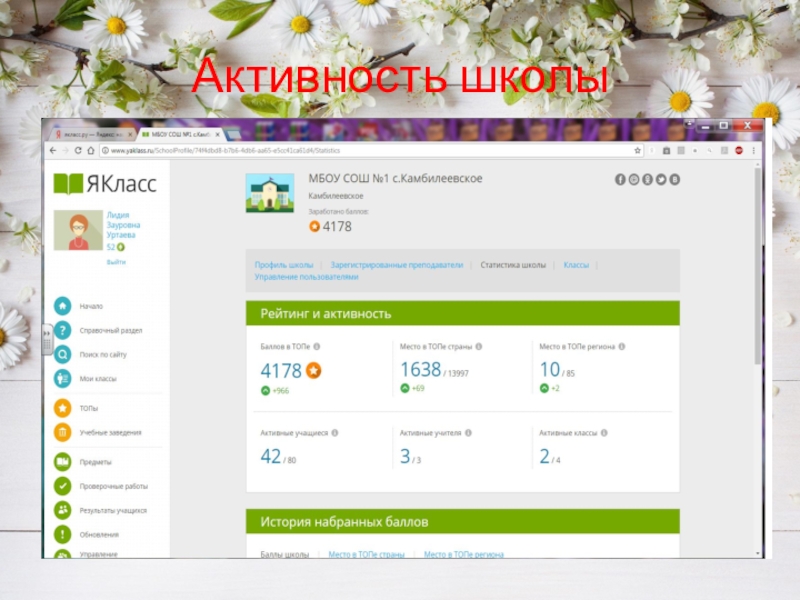Open the Лидия Зауровна Уртаева profile link
The height and width of the screenshot is (600, 800).
[123, 225]
